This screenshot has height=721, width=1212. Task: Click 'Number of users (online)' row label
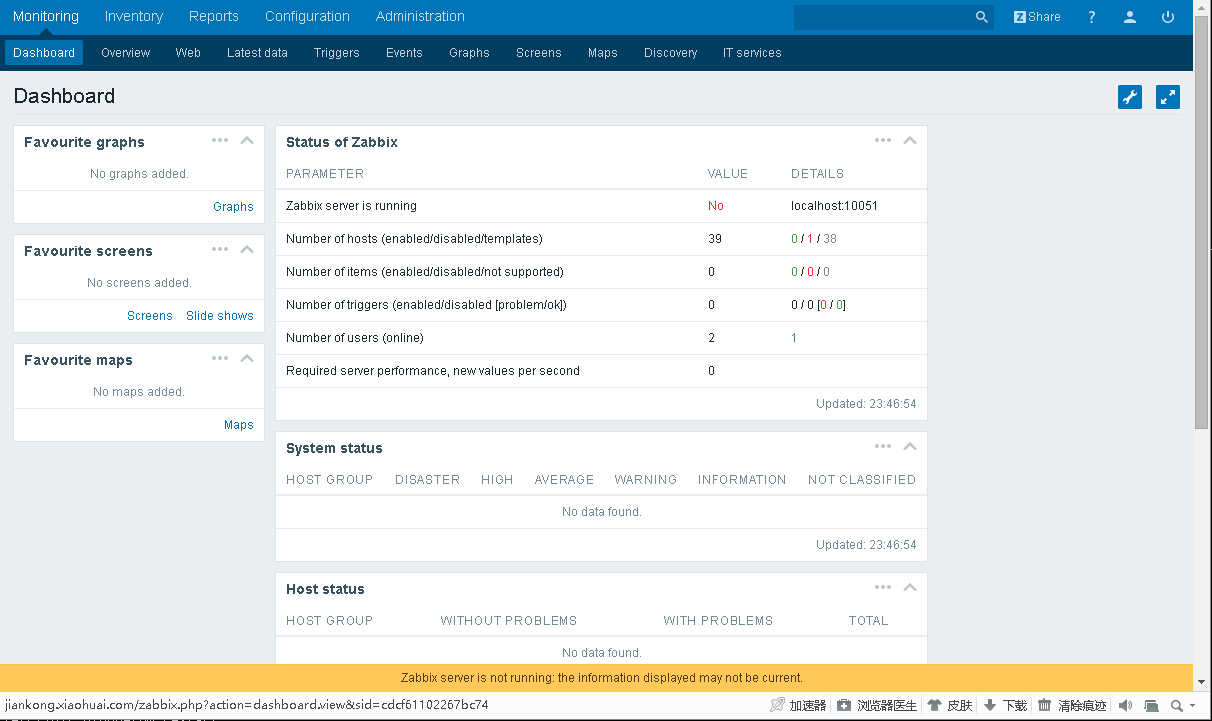coord(355,338)
